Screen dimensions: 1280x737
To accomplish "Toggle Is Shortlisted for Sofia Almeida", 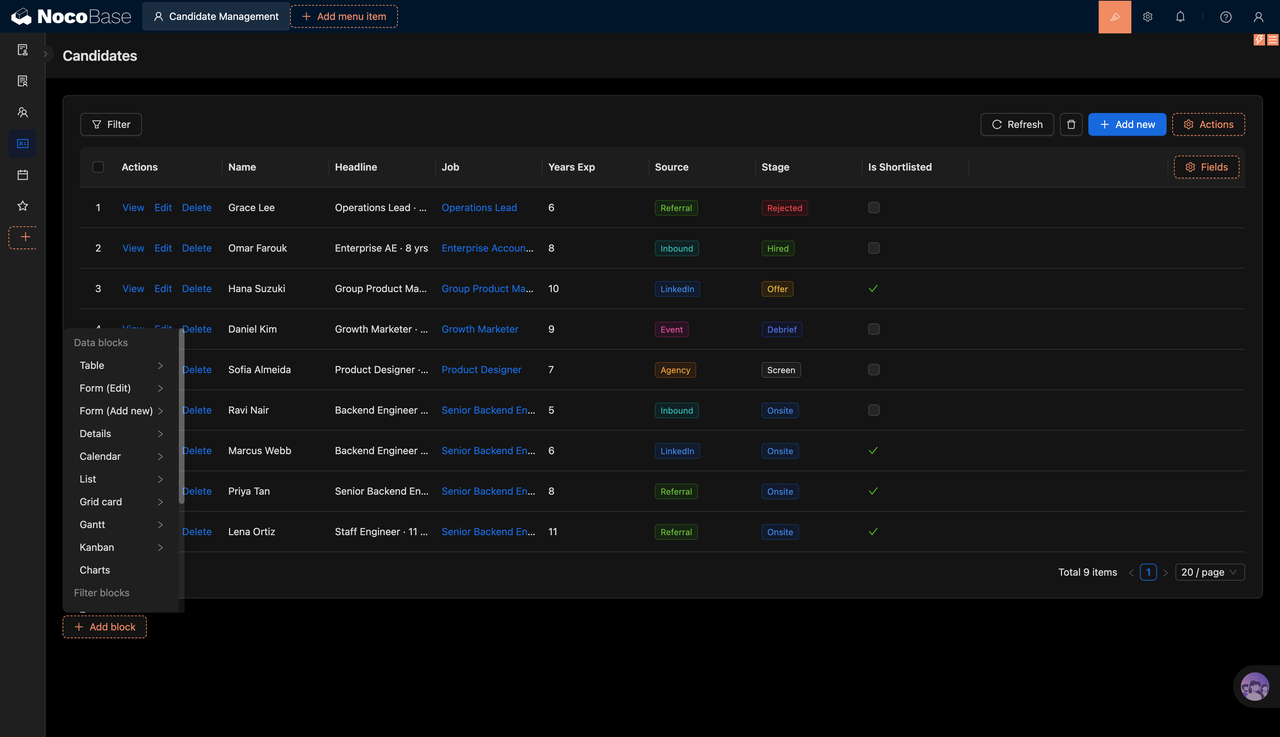I will (x=874, y=370).
